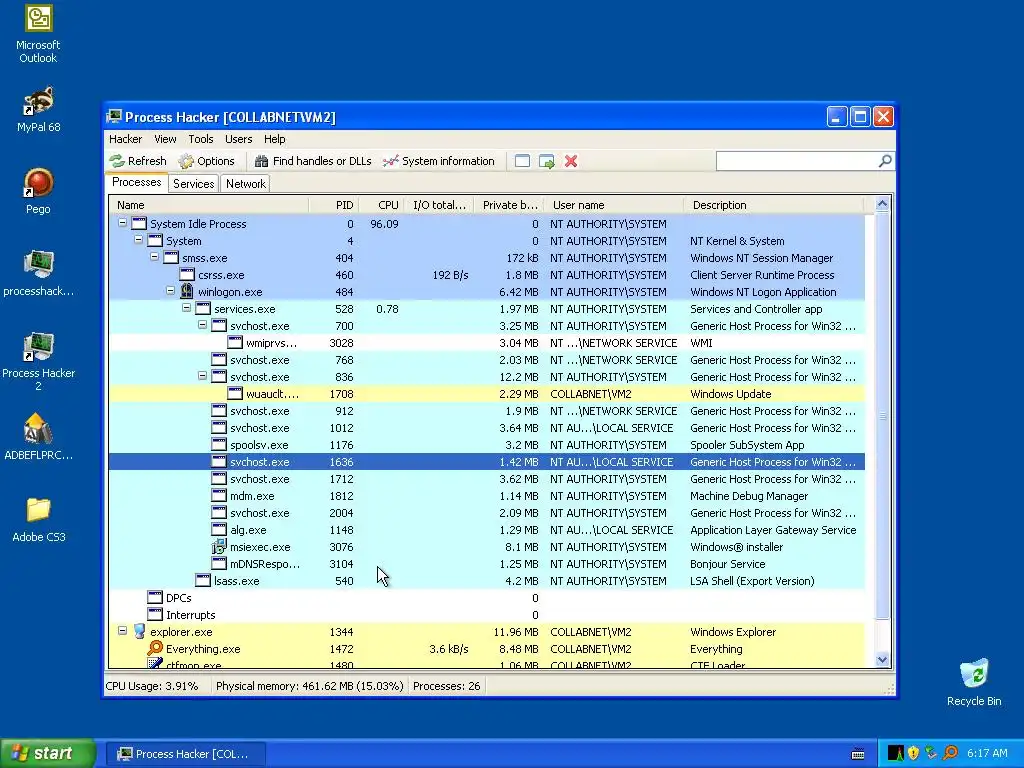Sort by the Name column header
The image size is (1024, 768).
tap(209, 205)
